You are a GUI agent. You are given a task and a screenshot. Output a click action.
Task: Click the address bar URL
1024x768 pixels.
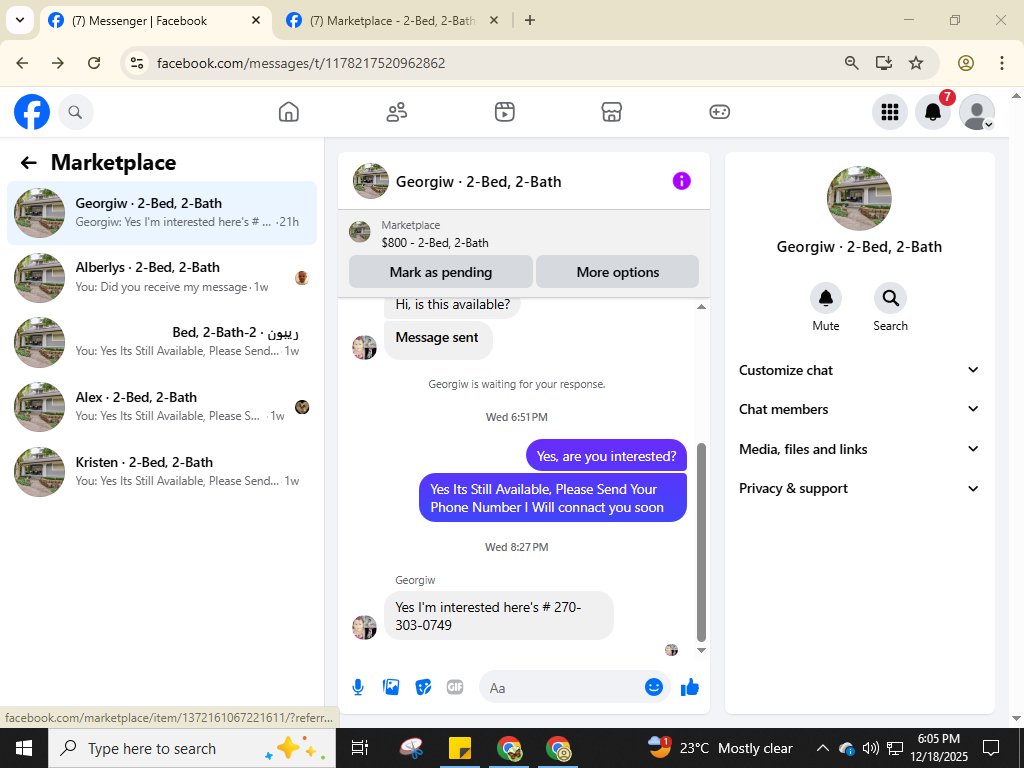click(x=301, y=63)
